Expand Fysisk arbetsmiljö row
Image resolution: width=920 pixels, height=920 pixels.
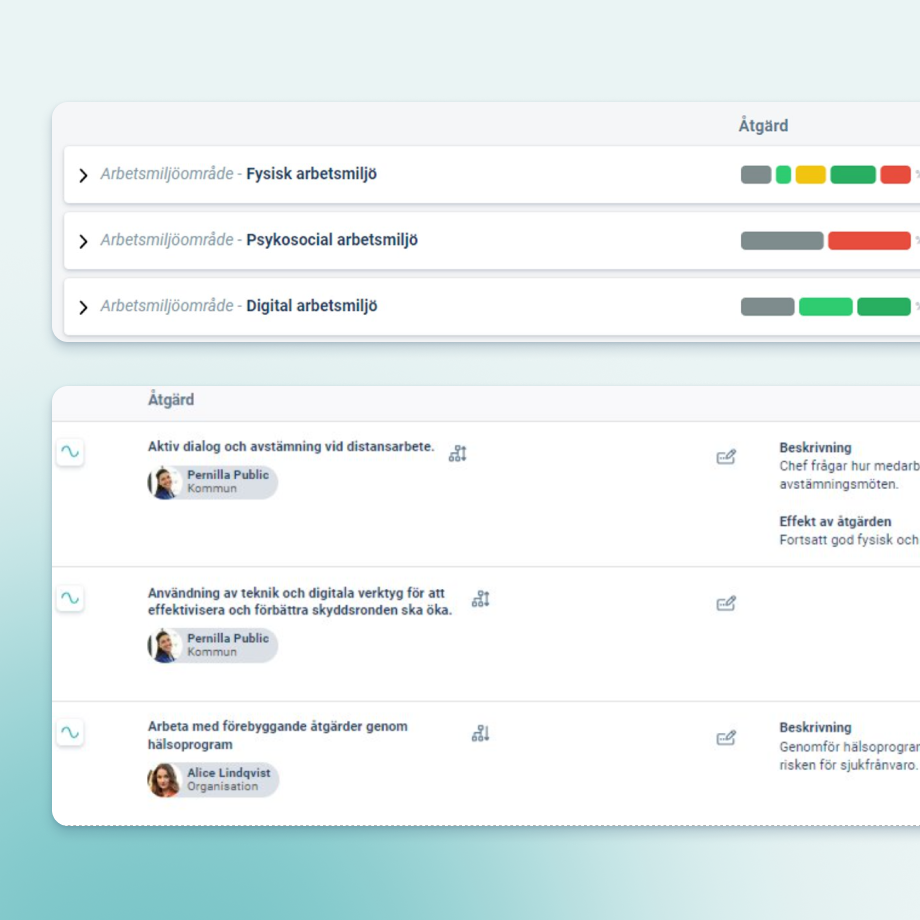(83, 175)
